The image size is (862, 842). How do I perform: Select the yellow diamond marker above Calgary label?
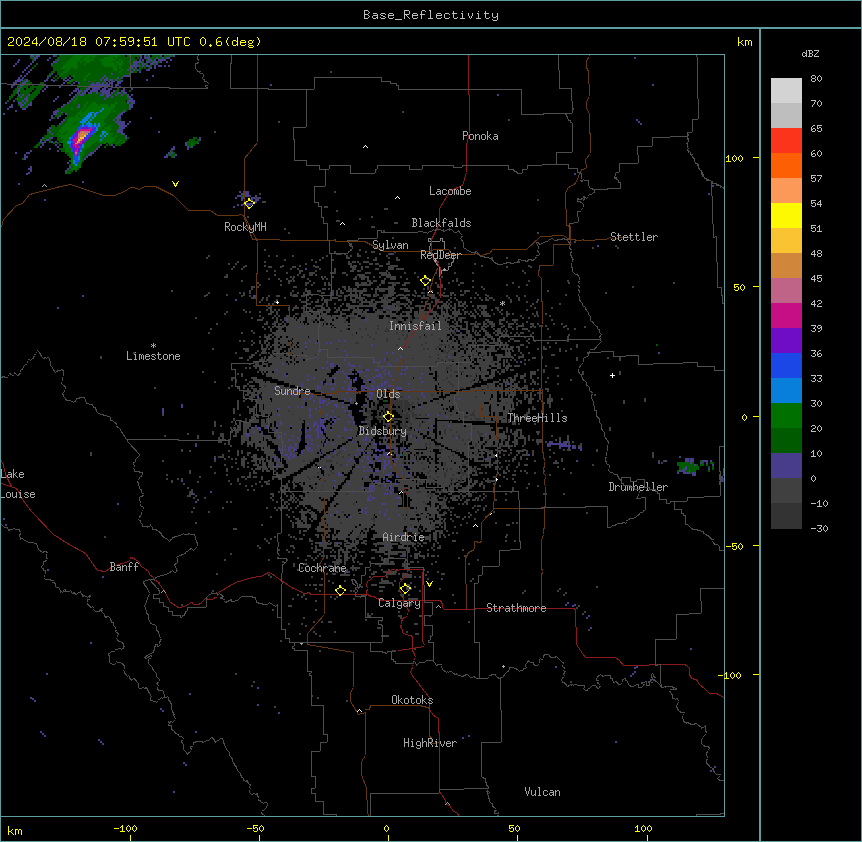tap(405, 589)
